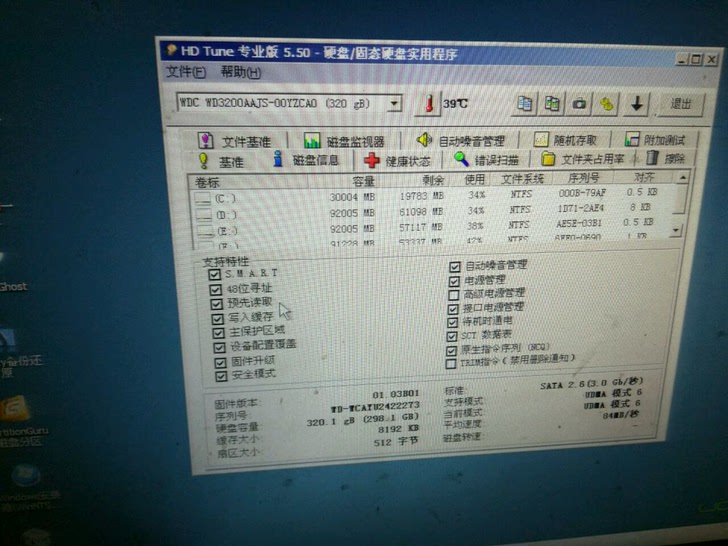The width and height of the screenshot is (728, 546).
Task: Toggle the 接口电源管理 checkbox
Action: coord(453,309)
